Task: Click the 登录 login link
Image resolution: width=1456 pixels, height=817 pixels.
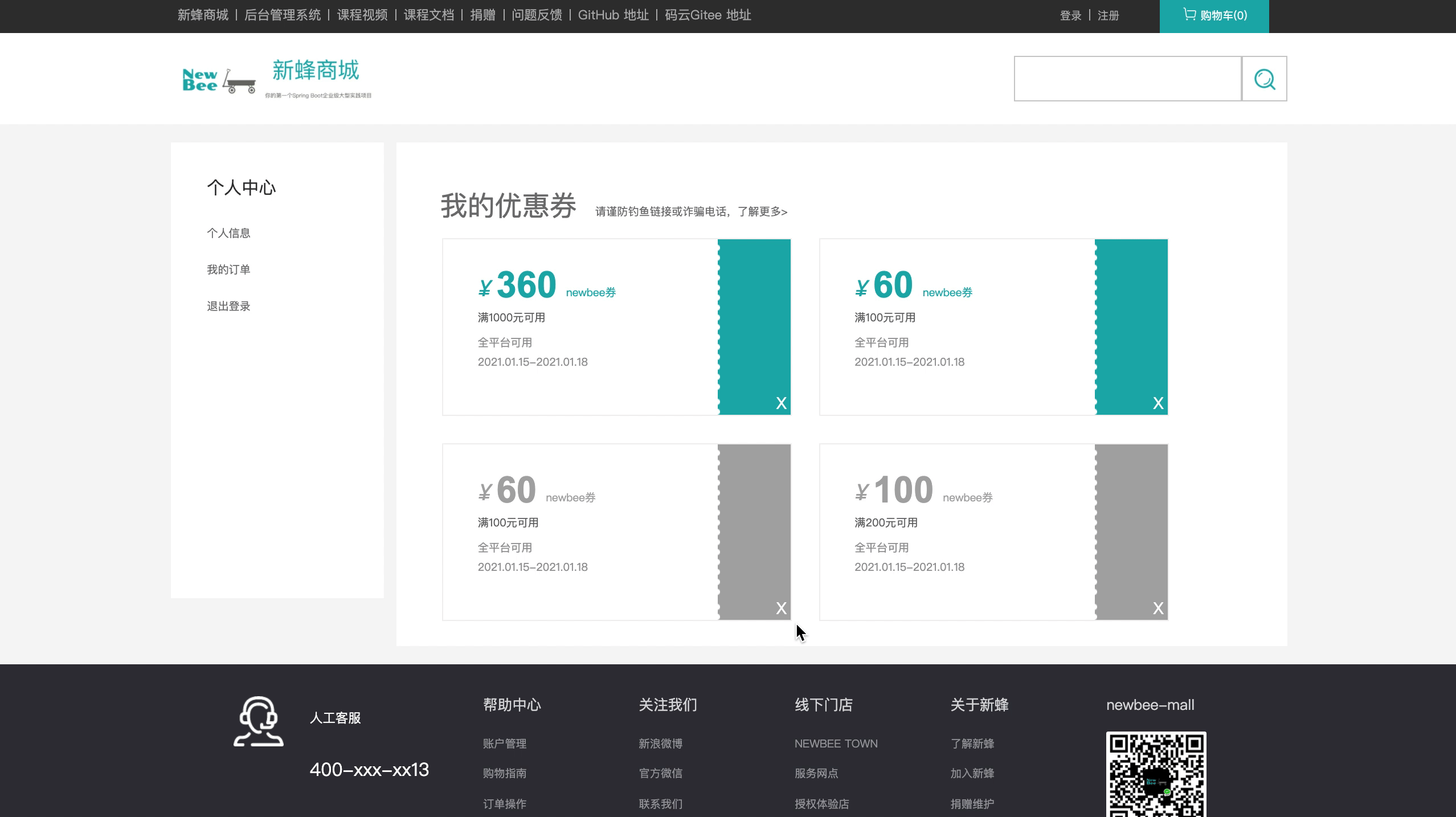Action: coord(1070,15)
